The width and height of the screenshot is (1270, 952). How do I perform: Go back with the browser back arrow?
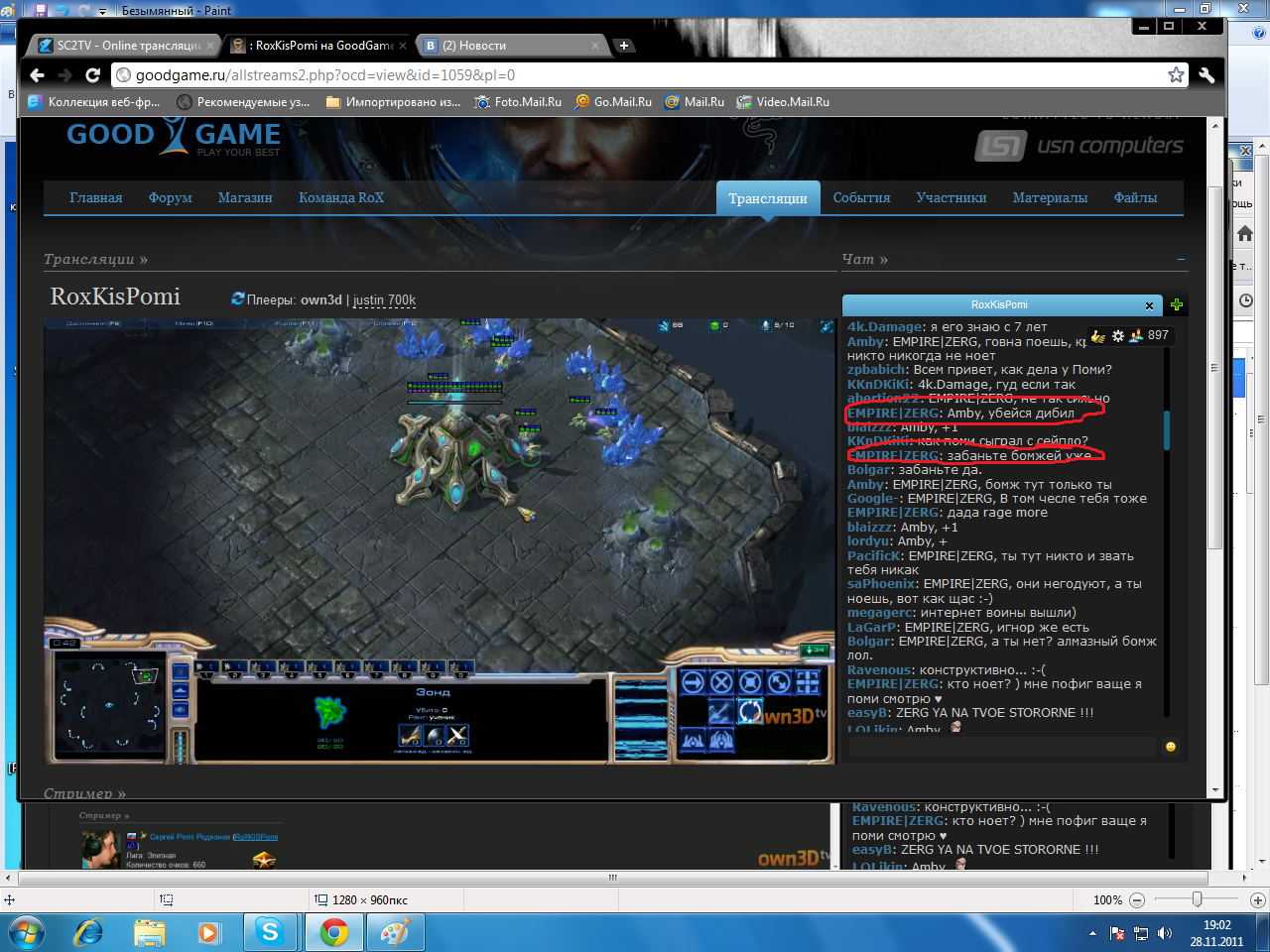(38, 75)
